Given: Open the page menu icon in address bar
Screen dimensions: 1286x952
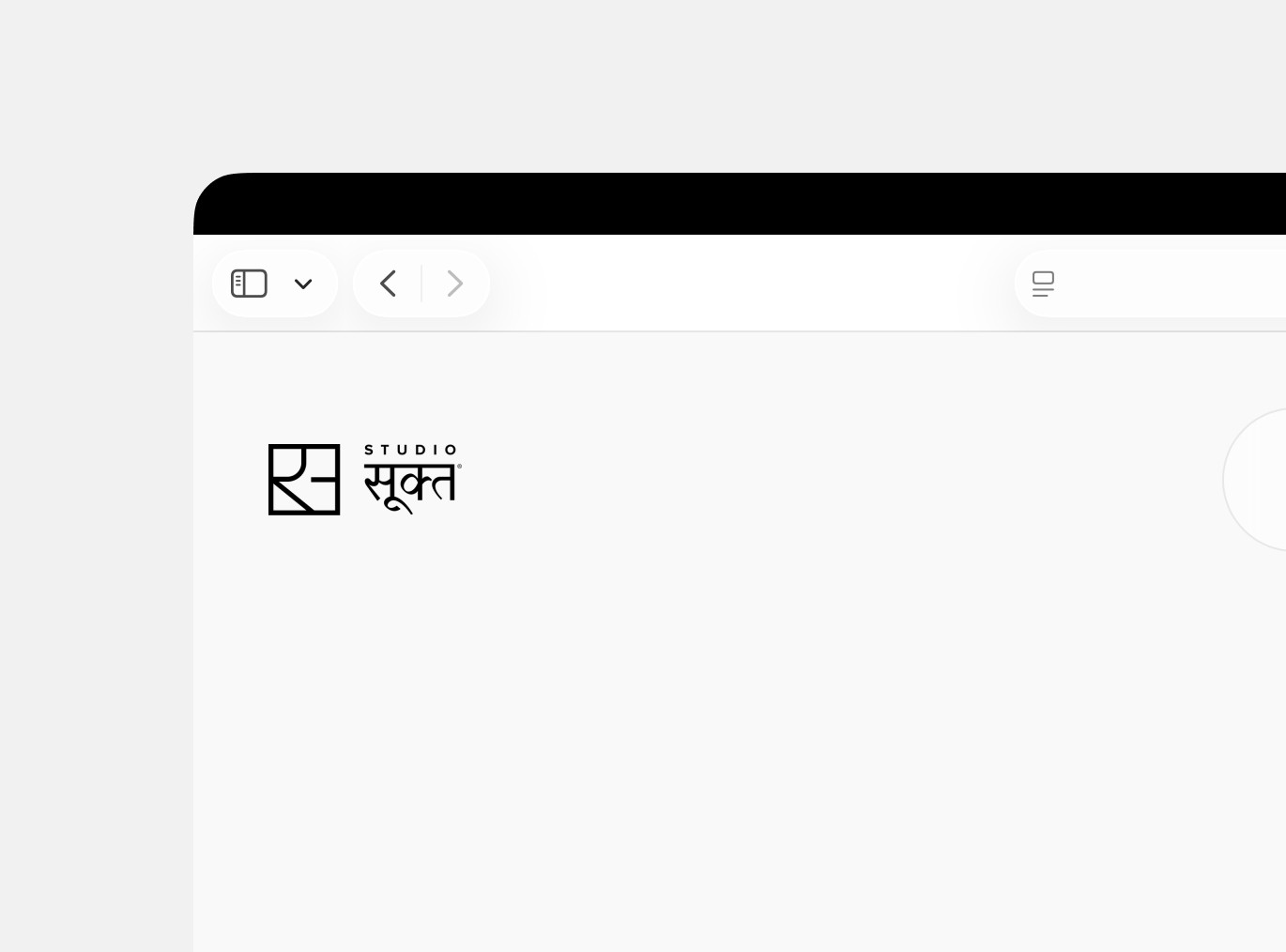Looking at the screenshot, I should [1043, 284].
